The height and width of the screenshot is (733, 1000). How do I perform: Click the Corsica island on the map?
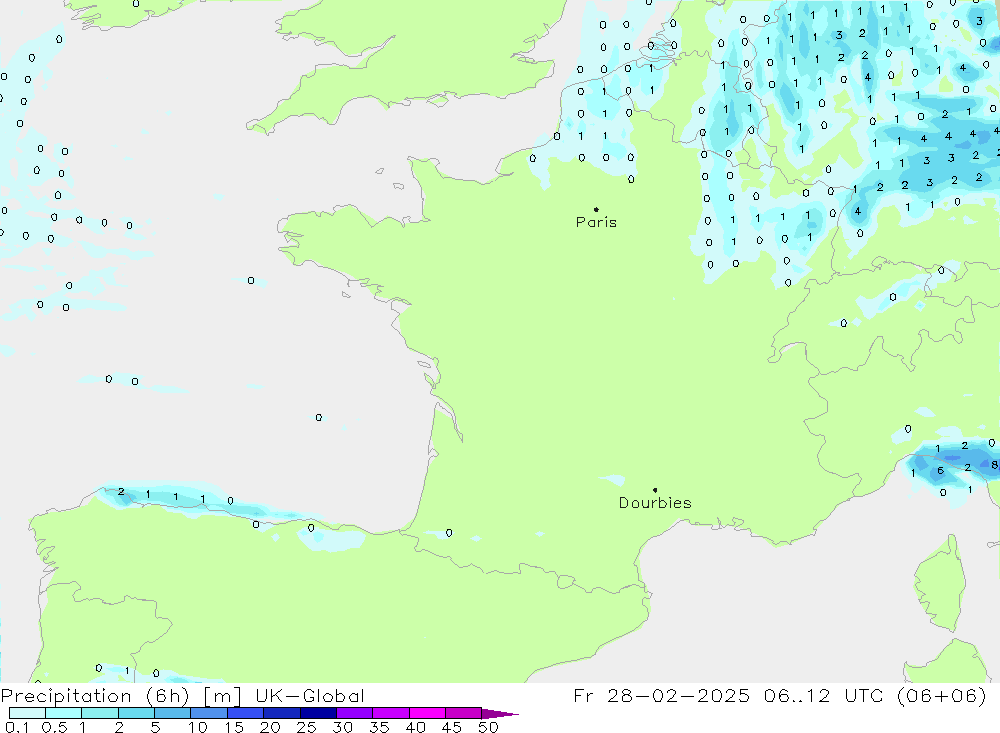click(x=941, y=584)
